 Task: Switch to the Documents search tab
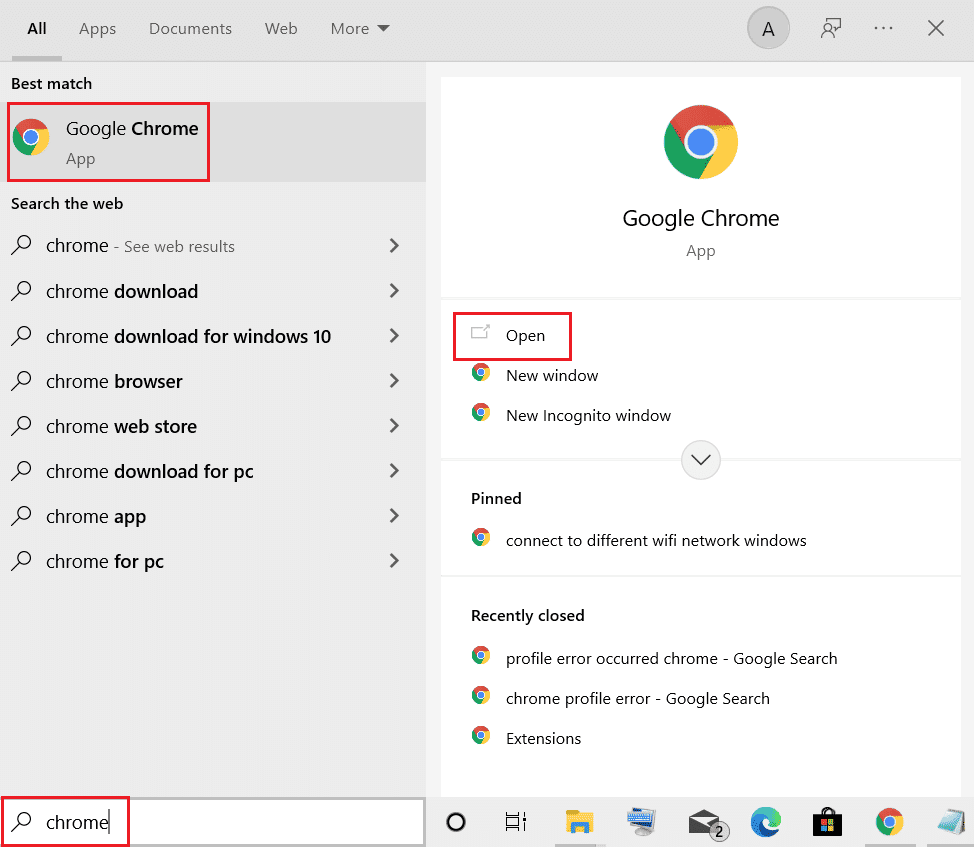point(190,28)
